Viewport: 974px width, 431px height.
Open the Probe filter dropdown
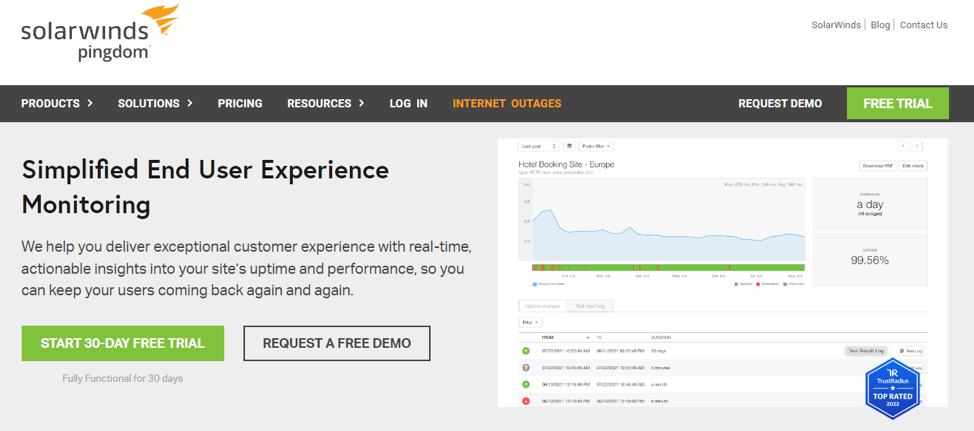pos(596,146)
